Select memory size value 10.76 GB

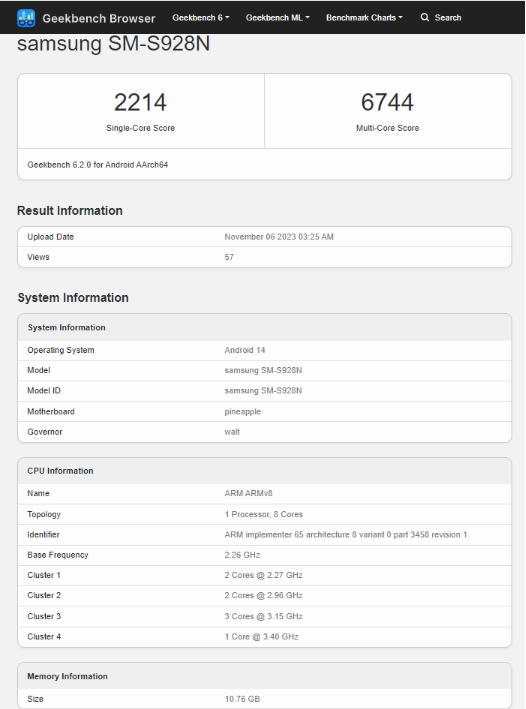pyautogui.click(x=242, y=699)
